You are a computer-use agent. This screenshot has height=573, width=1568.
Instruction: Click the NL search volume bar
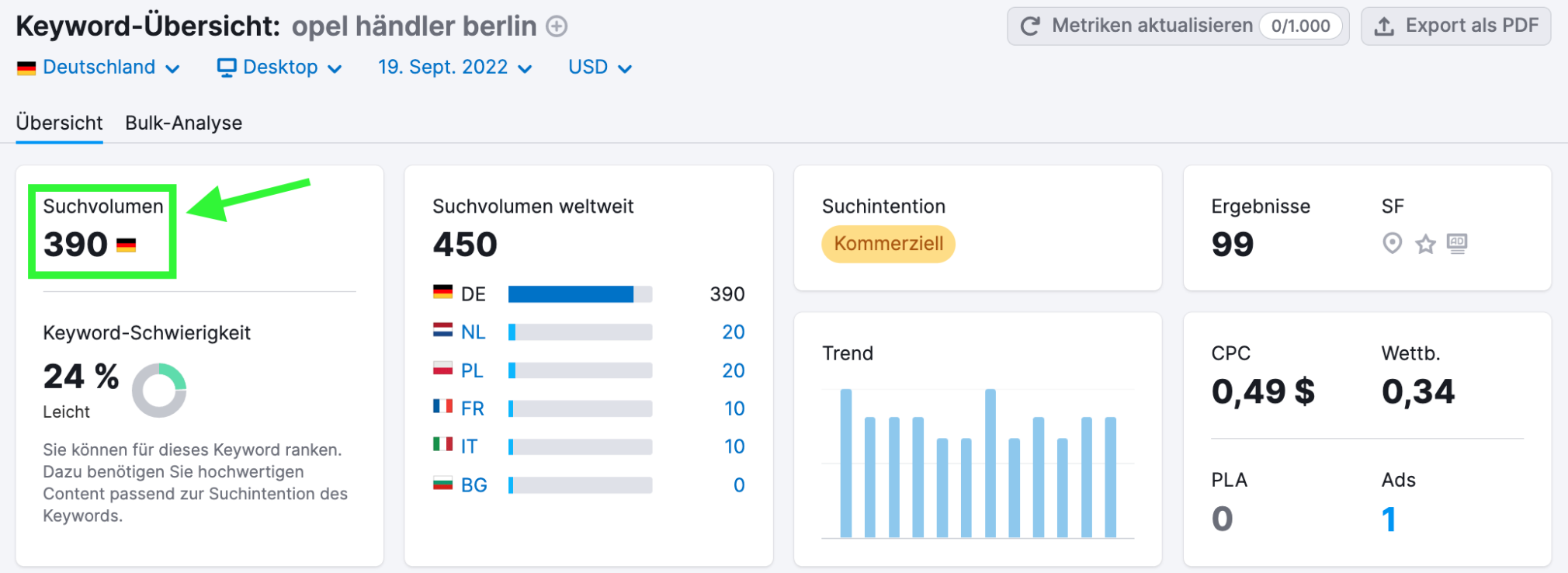(x=580, y=332)
